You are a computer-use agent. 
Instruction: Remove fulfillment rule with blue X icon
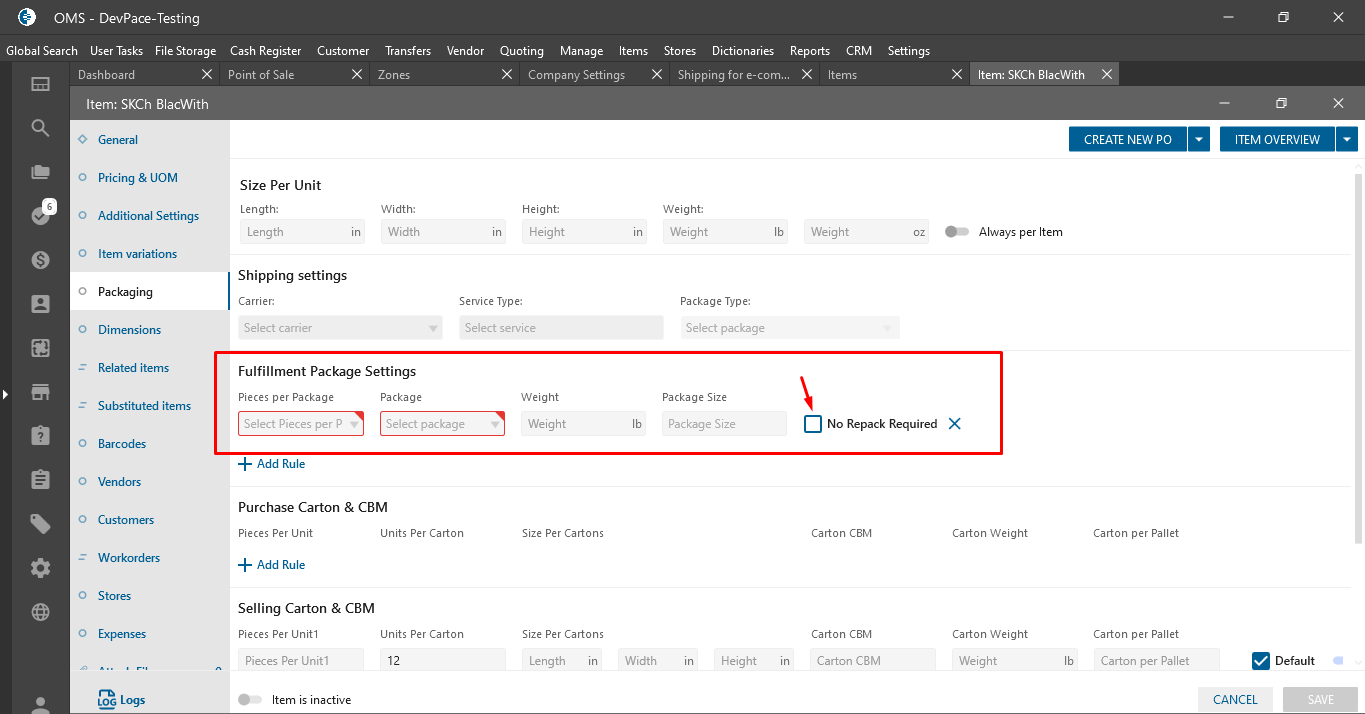coord(954,424)
